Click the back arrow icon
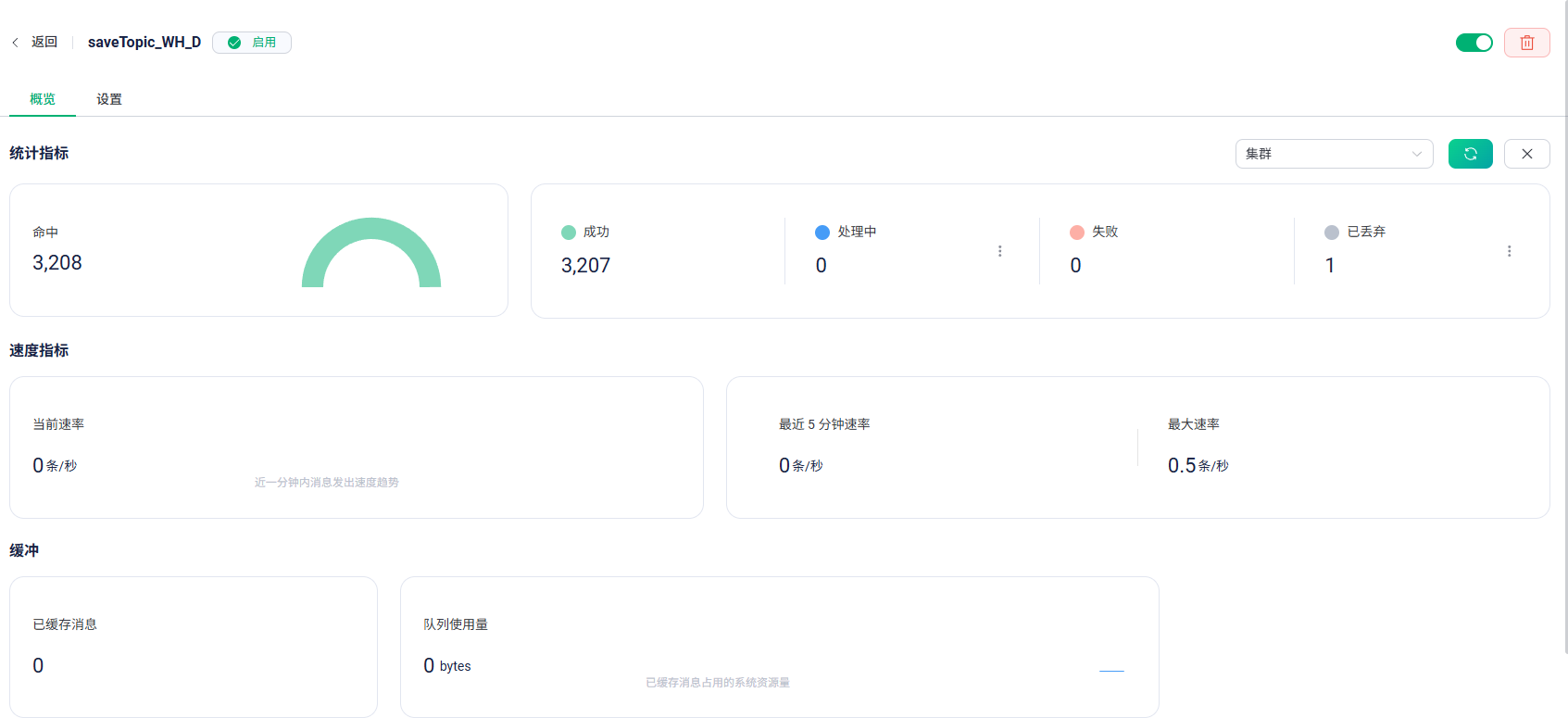The width and height of the screenshot is (1568, 718). [x=16, y=43]
